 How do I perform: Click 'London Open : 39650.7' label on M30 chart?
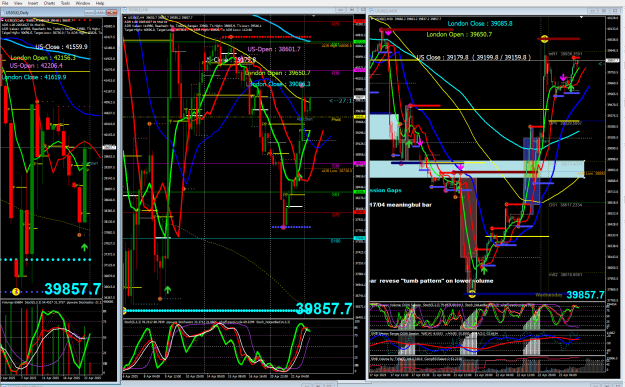[459, 34]
